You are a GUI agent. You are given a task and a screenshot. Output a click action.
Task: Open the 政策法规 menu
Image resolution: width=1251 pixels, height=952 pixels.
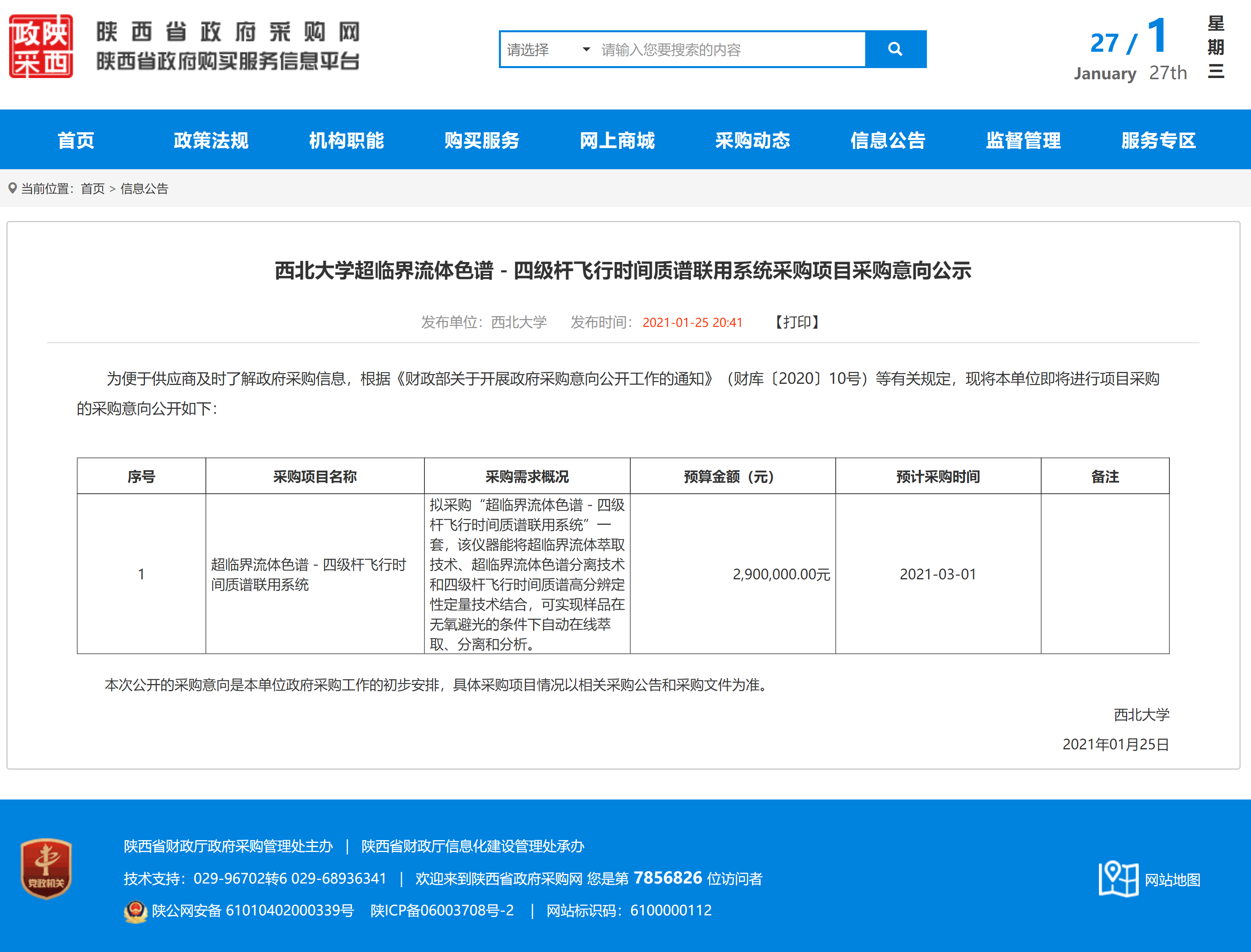click(x=211, y=140)
